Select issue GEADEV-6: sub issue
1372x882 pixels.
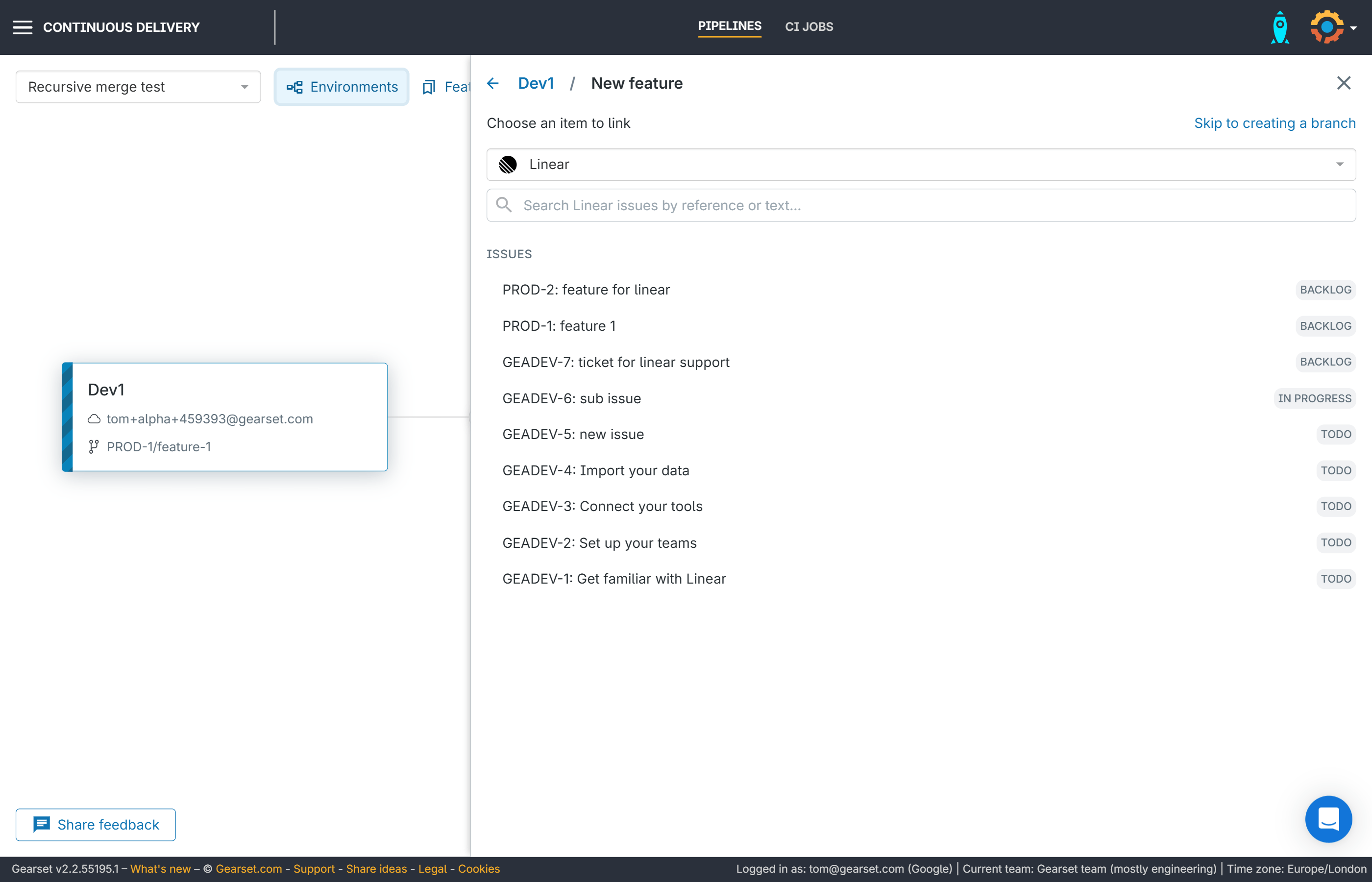tap(921, 398)
